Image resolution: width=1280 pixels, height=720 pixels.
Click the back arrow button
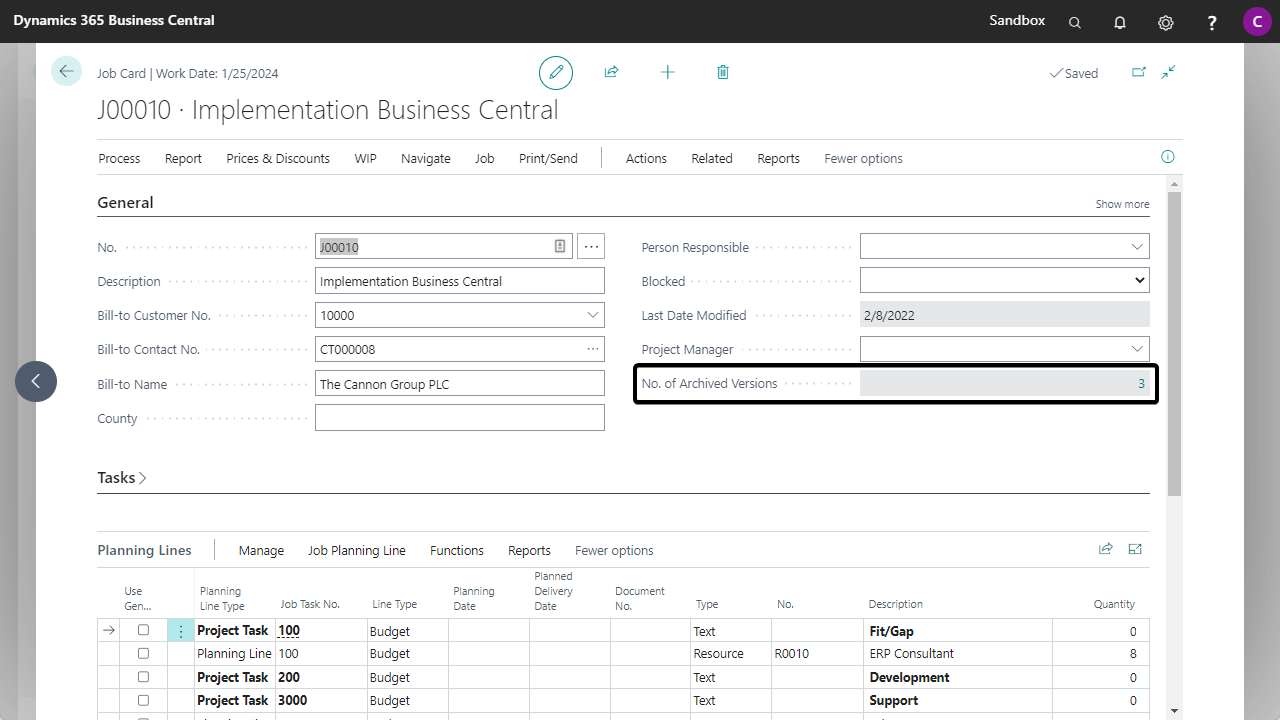[66, 71]
